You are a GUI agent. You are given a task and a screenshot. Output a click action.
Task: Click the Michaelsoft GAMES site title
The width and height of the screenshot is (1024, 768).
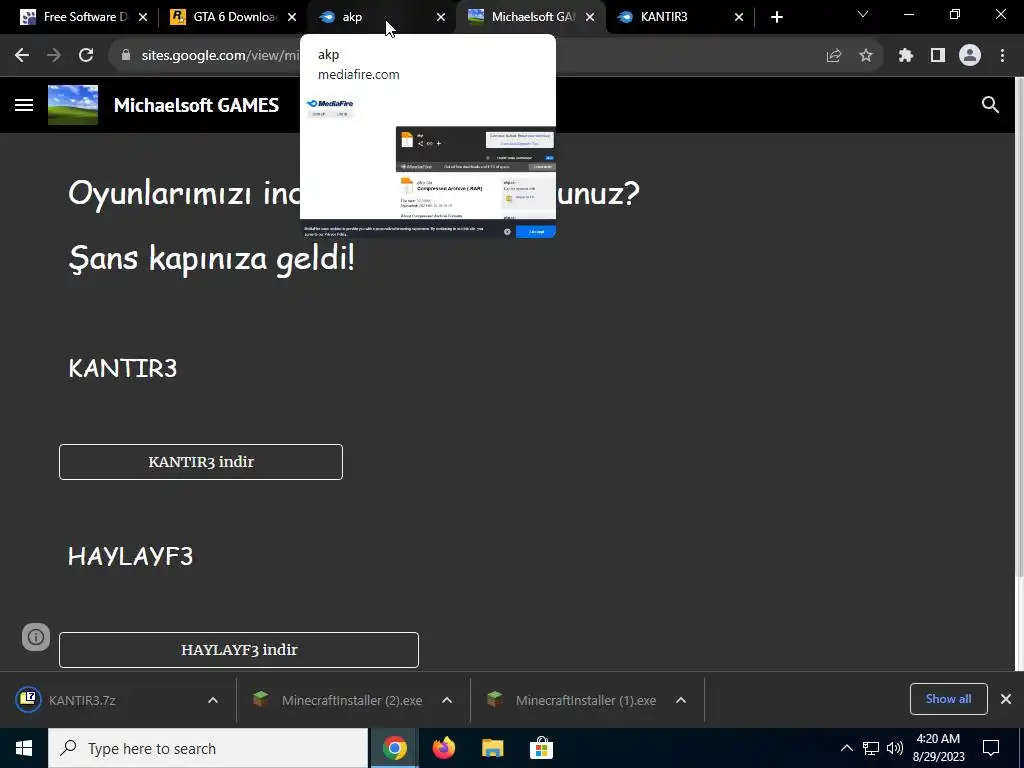point(196,105)
